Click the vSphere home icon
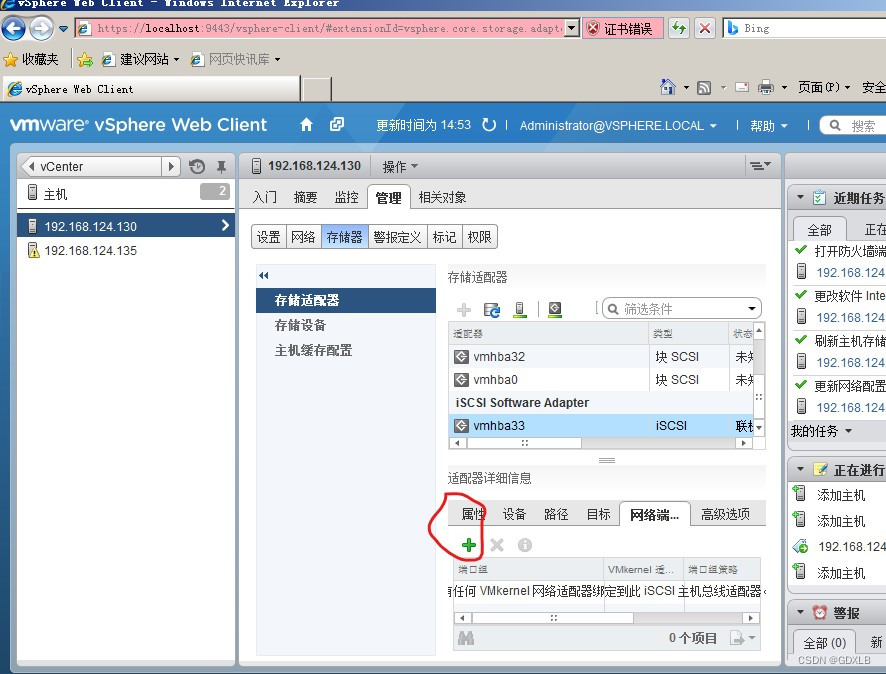 tap(306, 124)
